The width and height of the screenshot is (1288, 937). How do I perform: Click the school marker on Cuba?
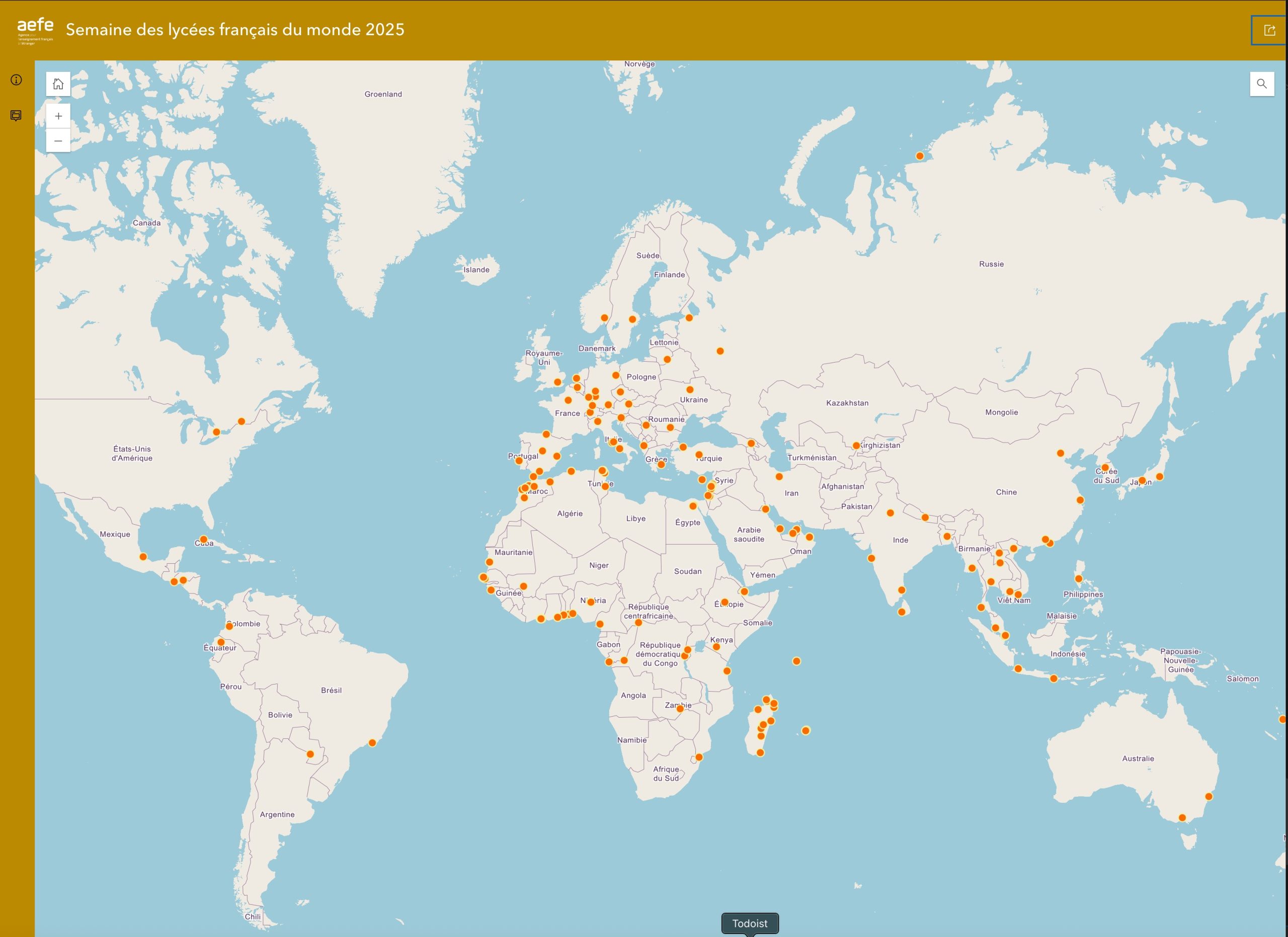(203, 540)
